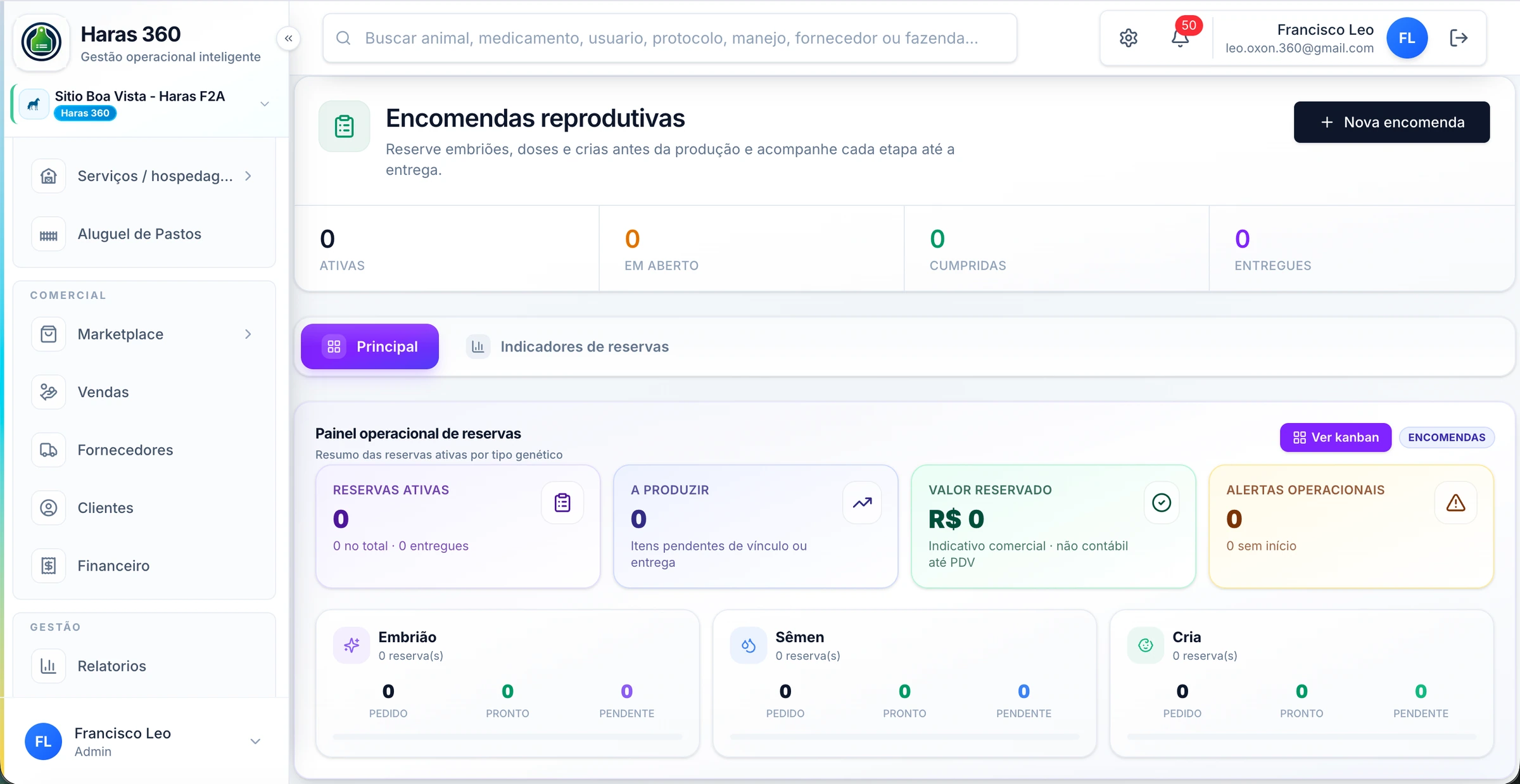Click the Relatorios chart icon
Image resolution: width=1520 pixels, height=784 pixels.
pos(49,666)
